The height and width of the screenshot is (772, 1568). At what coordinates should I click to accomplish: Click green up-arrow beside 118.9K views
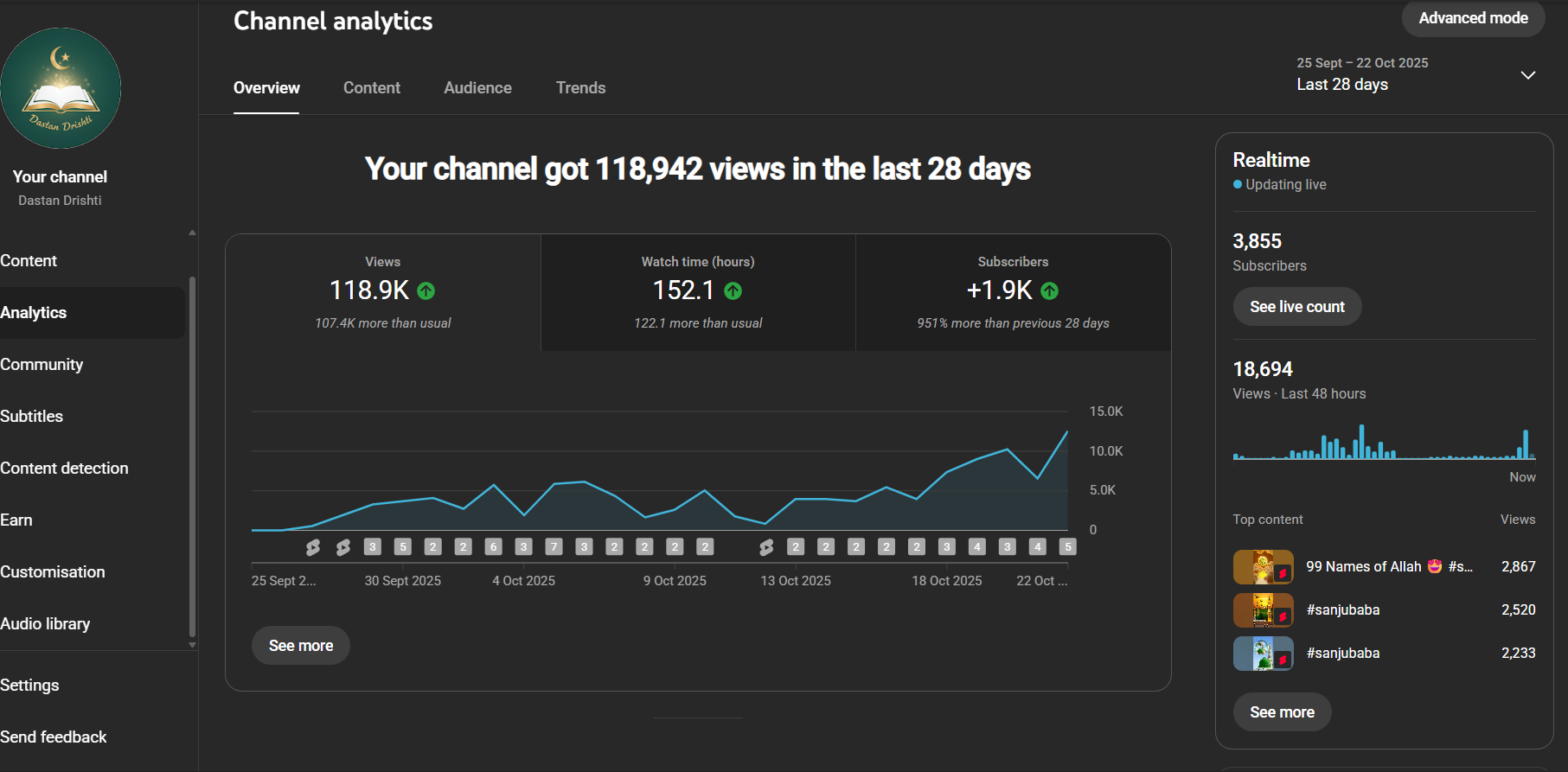pos(426,291)
